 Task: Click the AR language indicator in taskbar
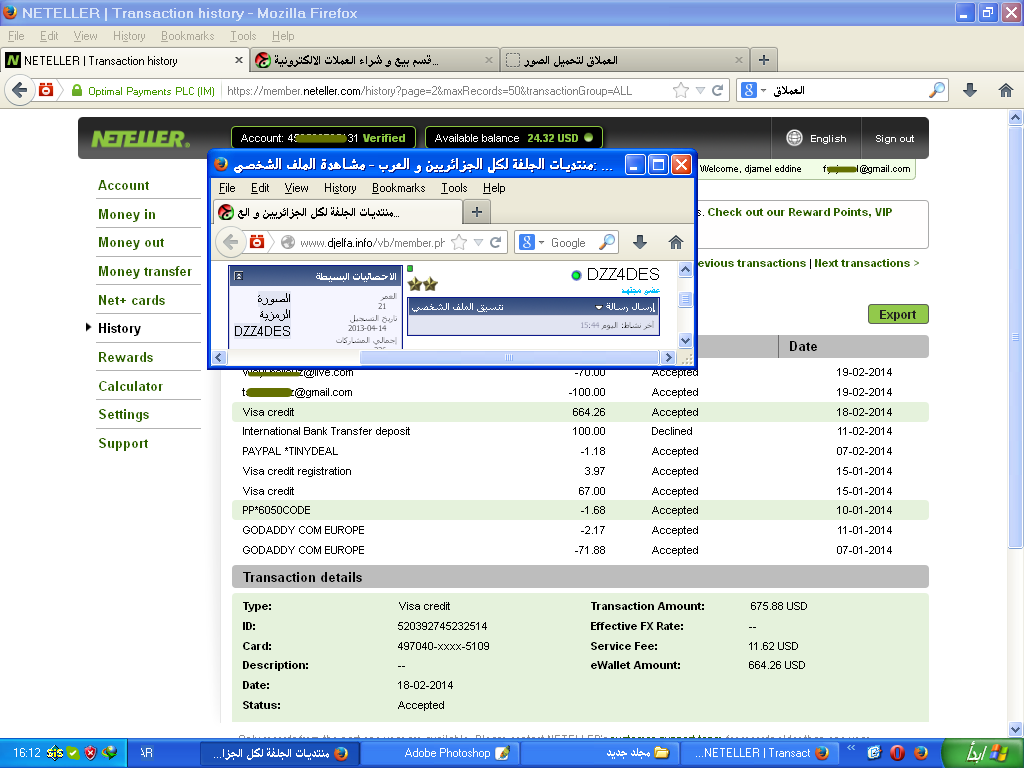point(147,753)
